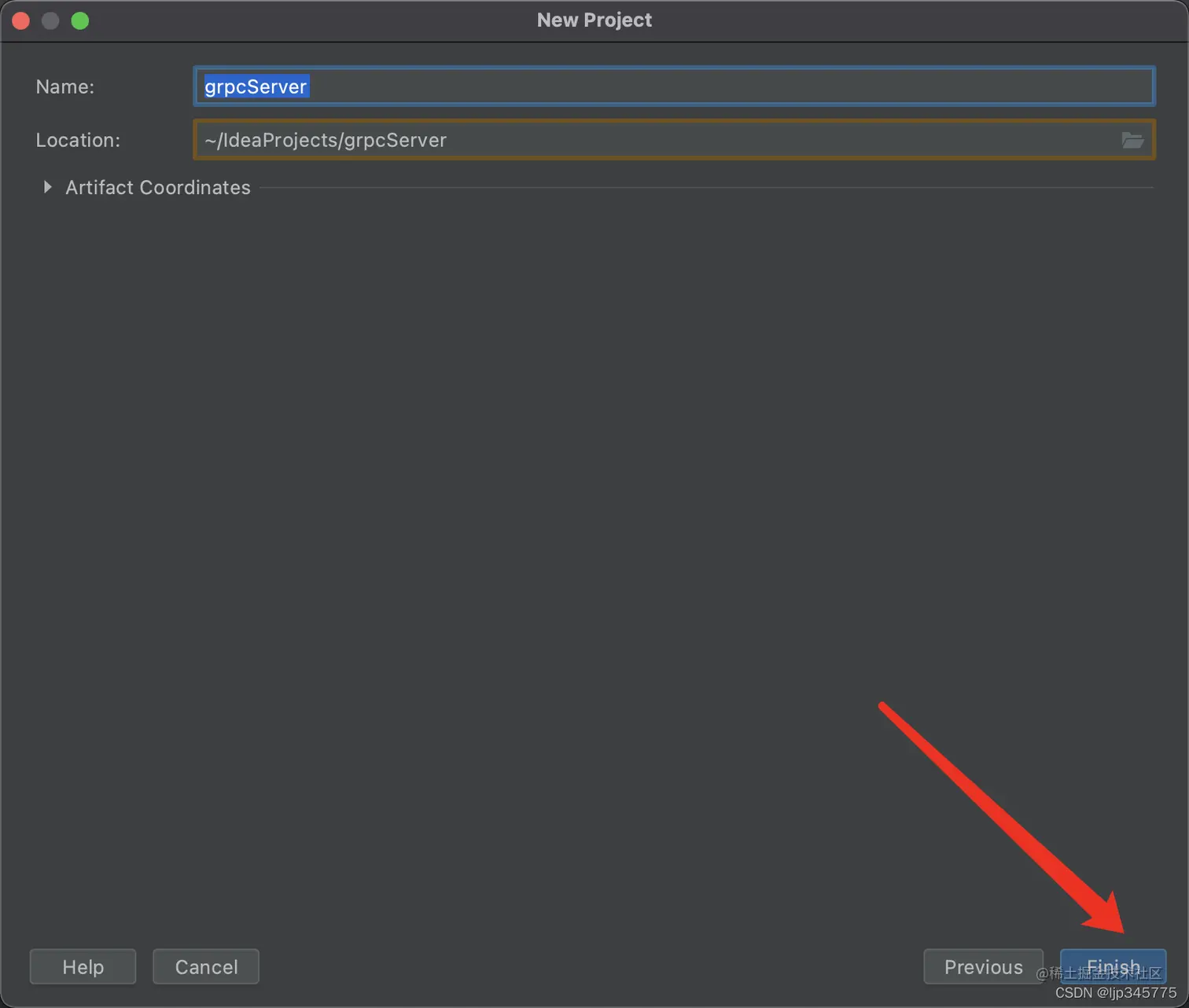This screenshot has width=1189, height=1008.
Task: Cancel the New Project dialog
Action: pyautogui.click(x=206, y=966)
